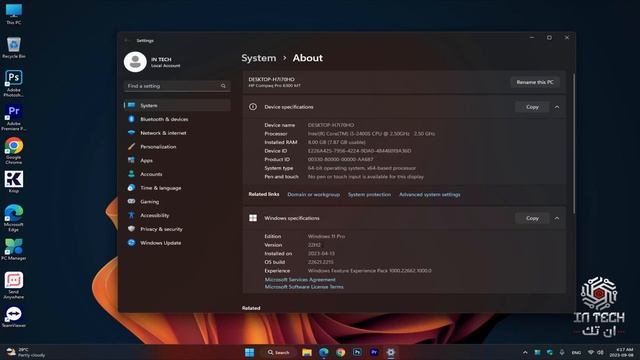Open the weather widget on taskbar
This screenshot has width=640, height=360.
click(x=26, y=352)
